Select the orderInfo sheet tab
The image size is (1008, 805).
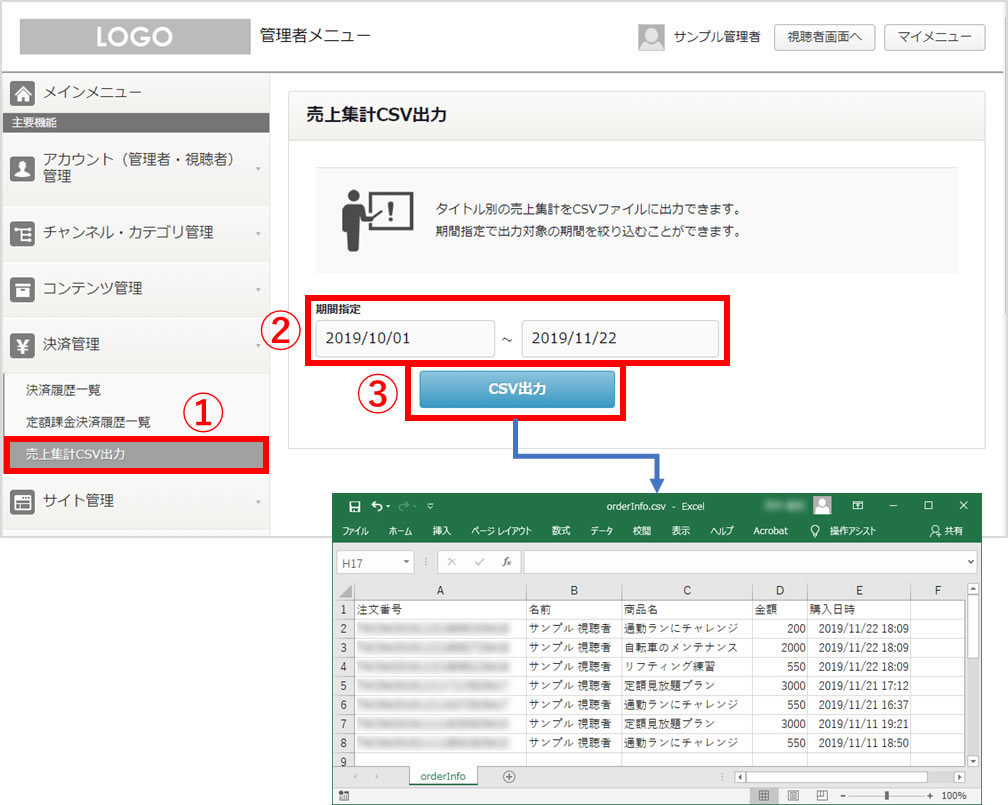(443, 776)
